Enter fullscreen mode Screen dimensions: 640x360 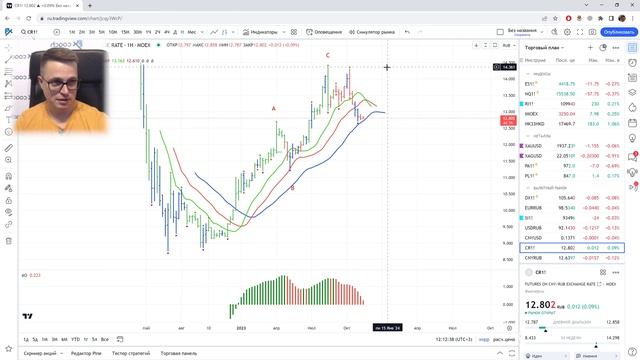(x=580, y=32)
